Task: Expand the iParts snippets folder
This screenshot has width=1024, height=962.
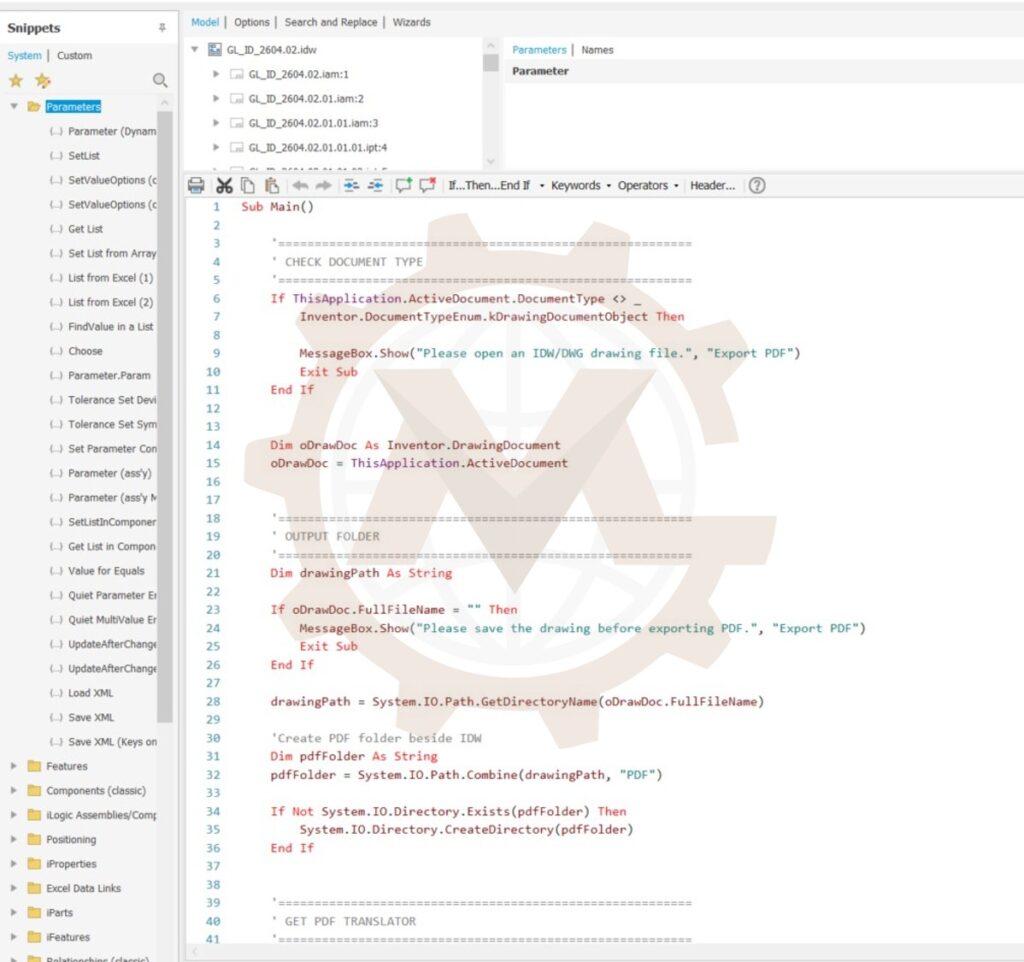Action: click(14, 912)
